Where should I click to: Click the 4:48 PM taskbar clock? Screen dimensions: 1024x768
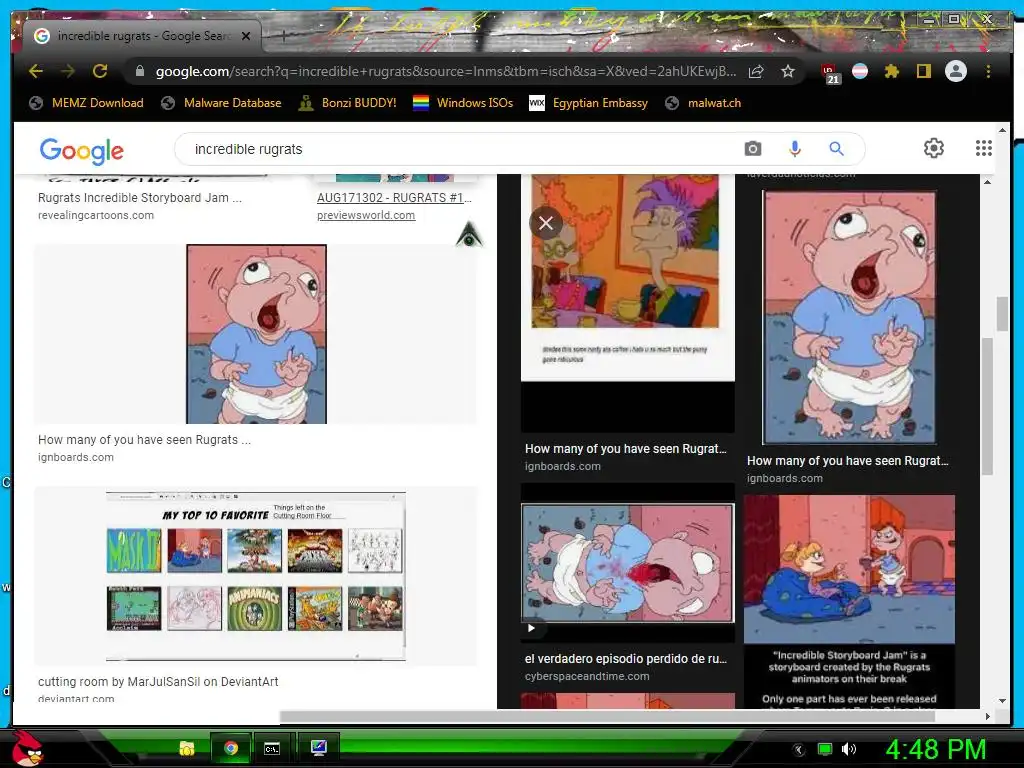point(936,750)
